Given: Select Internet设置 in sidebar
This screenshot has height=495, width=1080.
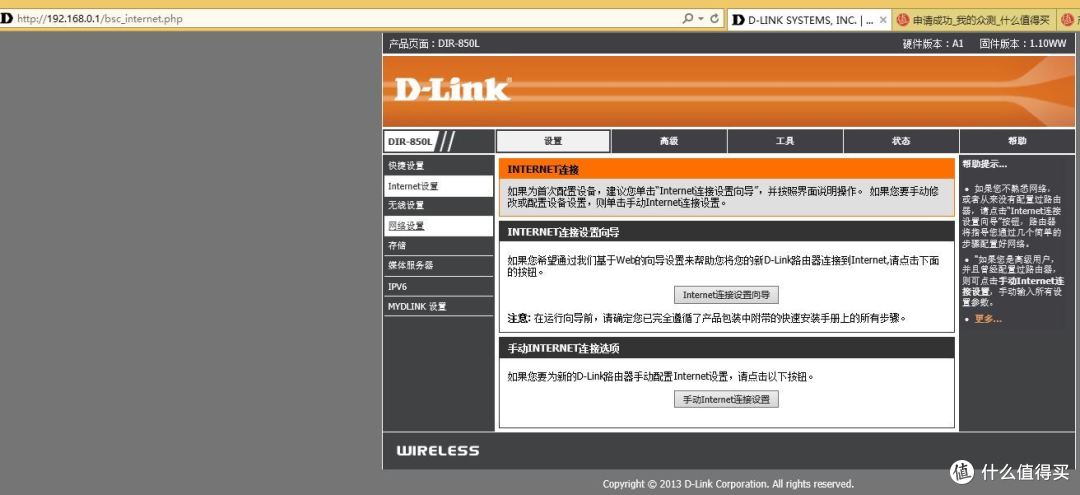Looking at the screenshot, I should [x=438, y=186].
